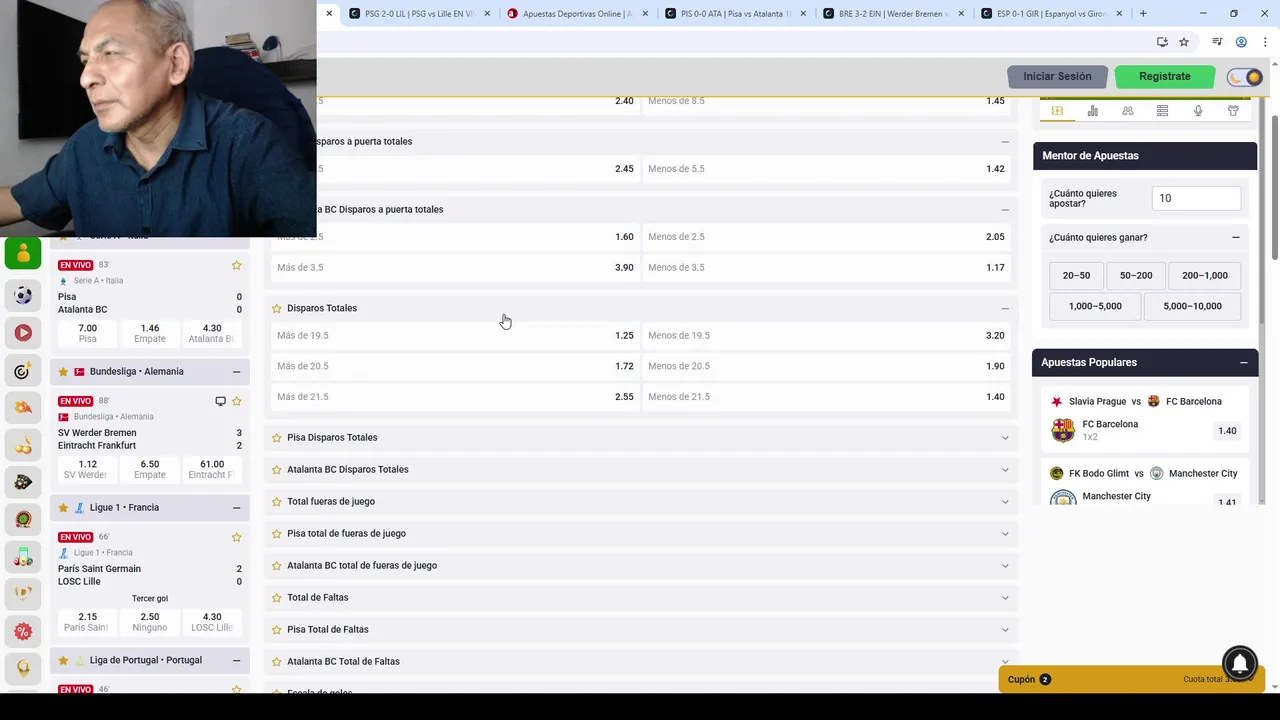
Task: Expand Pisa Total de Faltas market
Action: click(641, 629)
